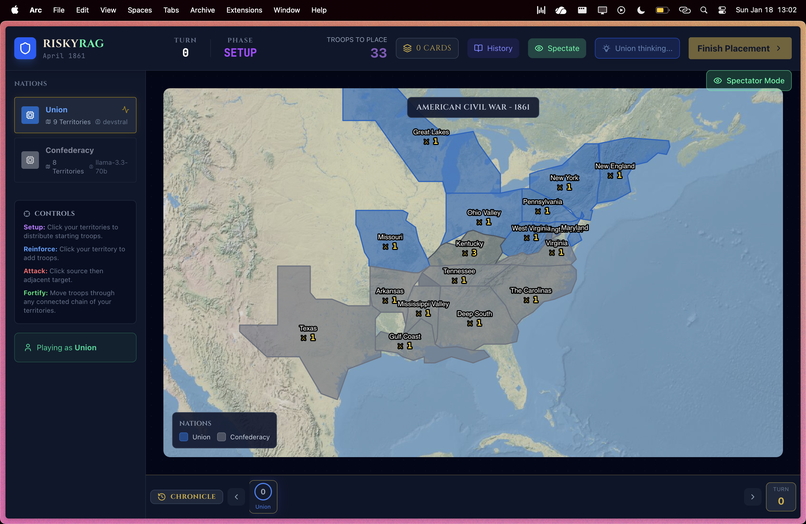
Task: Click the SETUP phase label
Action: (240, 52)
